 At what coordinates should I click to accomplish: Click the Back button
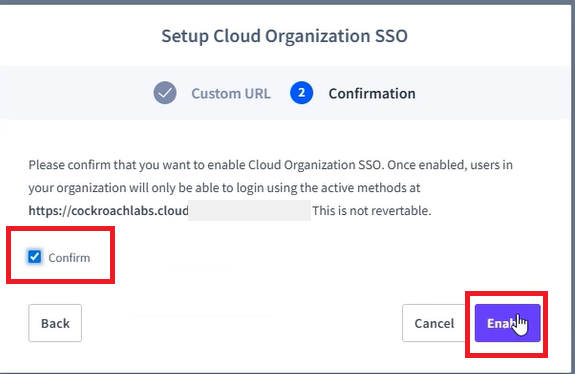55,323
